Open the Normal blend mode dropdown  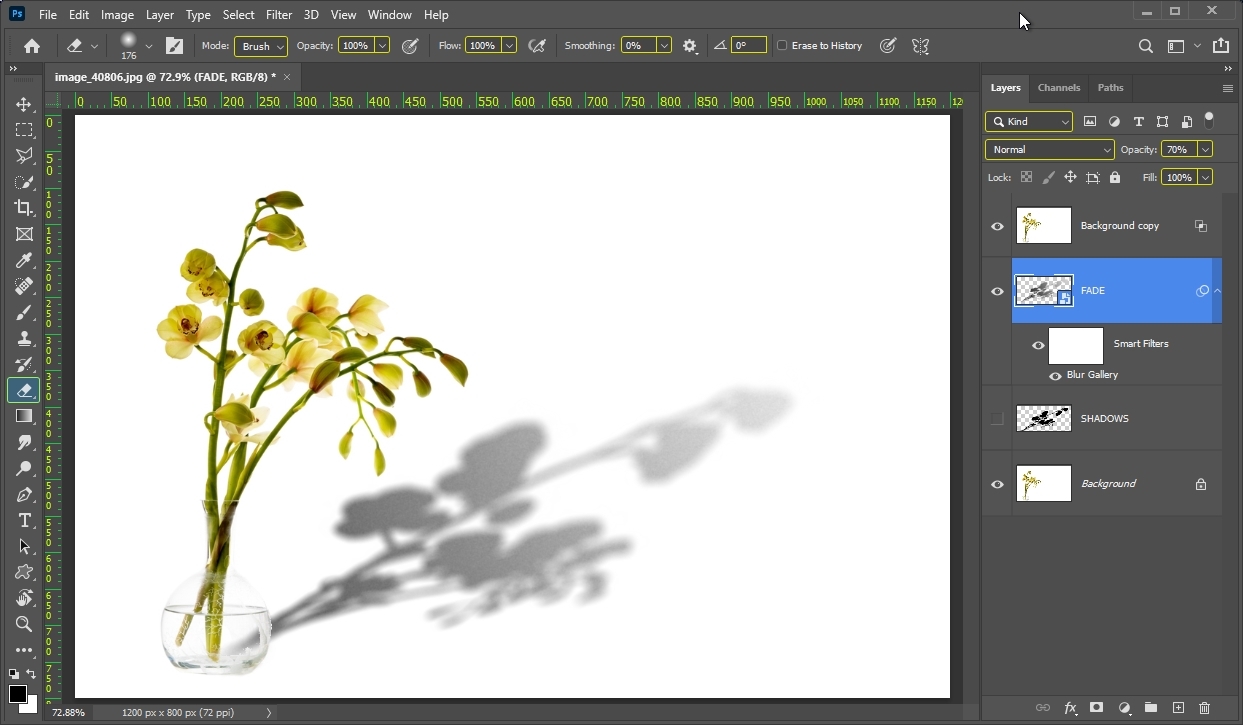point(1050,149)
